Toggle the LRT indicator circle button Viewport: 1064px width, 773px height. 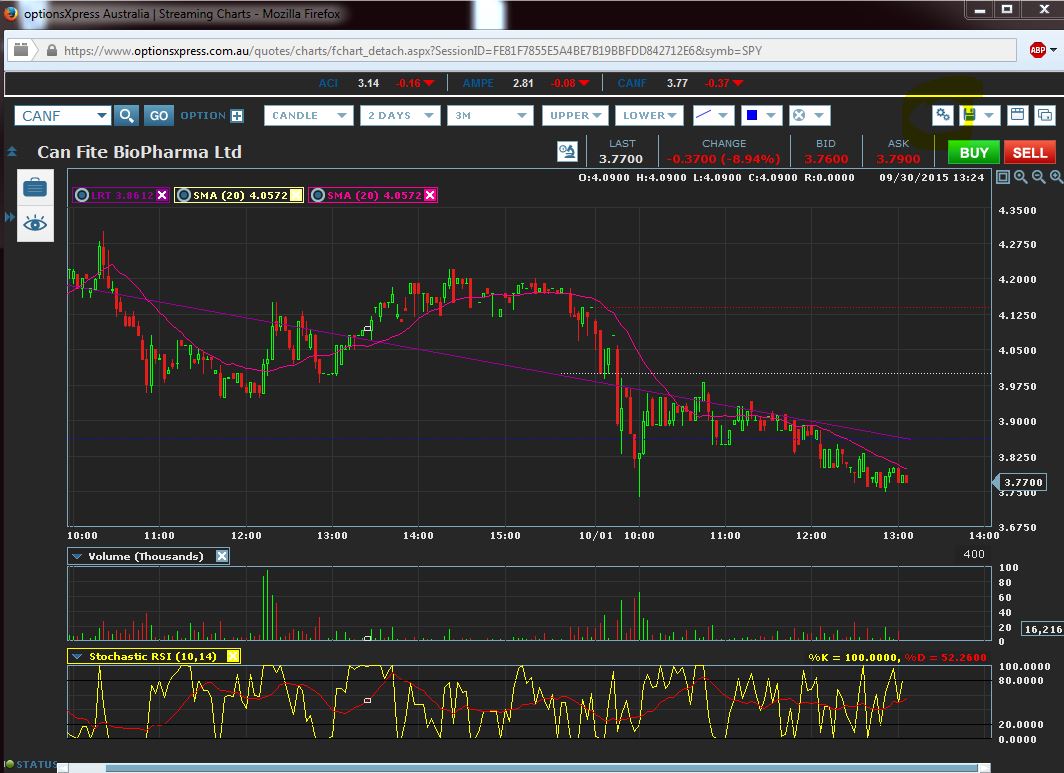tap(82, 195)
